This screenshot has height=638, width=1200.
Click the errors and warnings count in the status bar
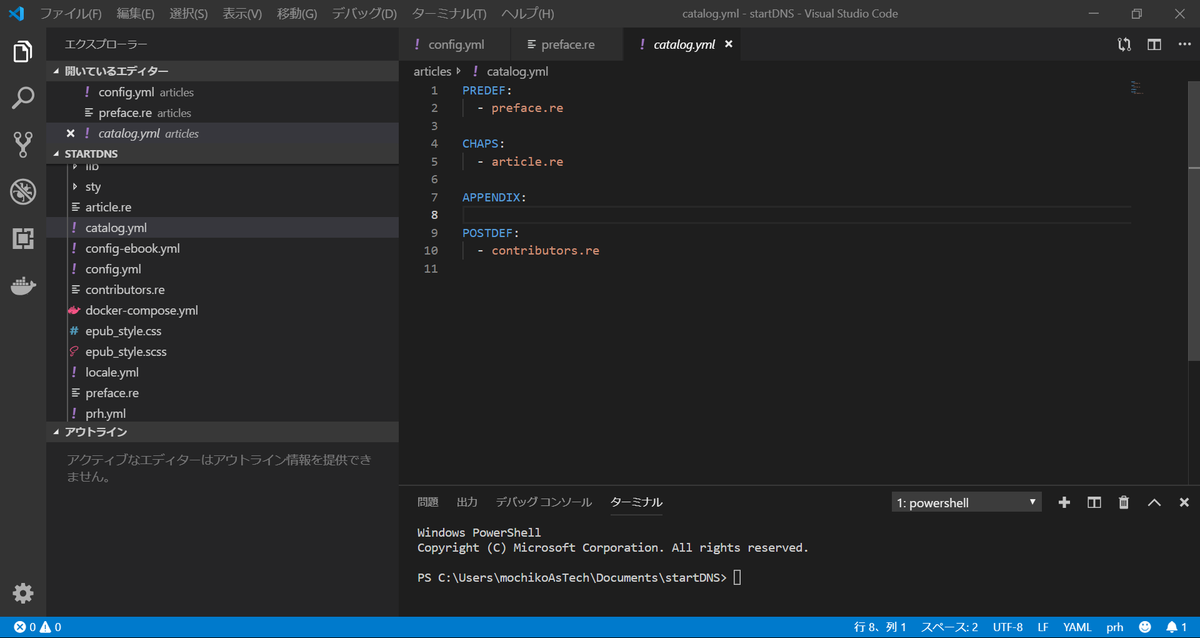[x=37, y=627]
